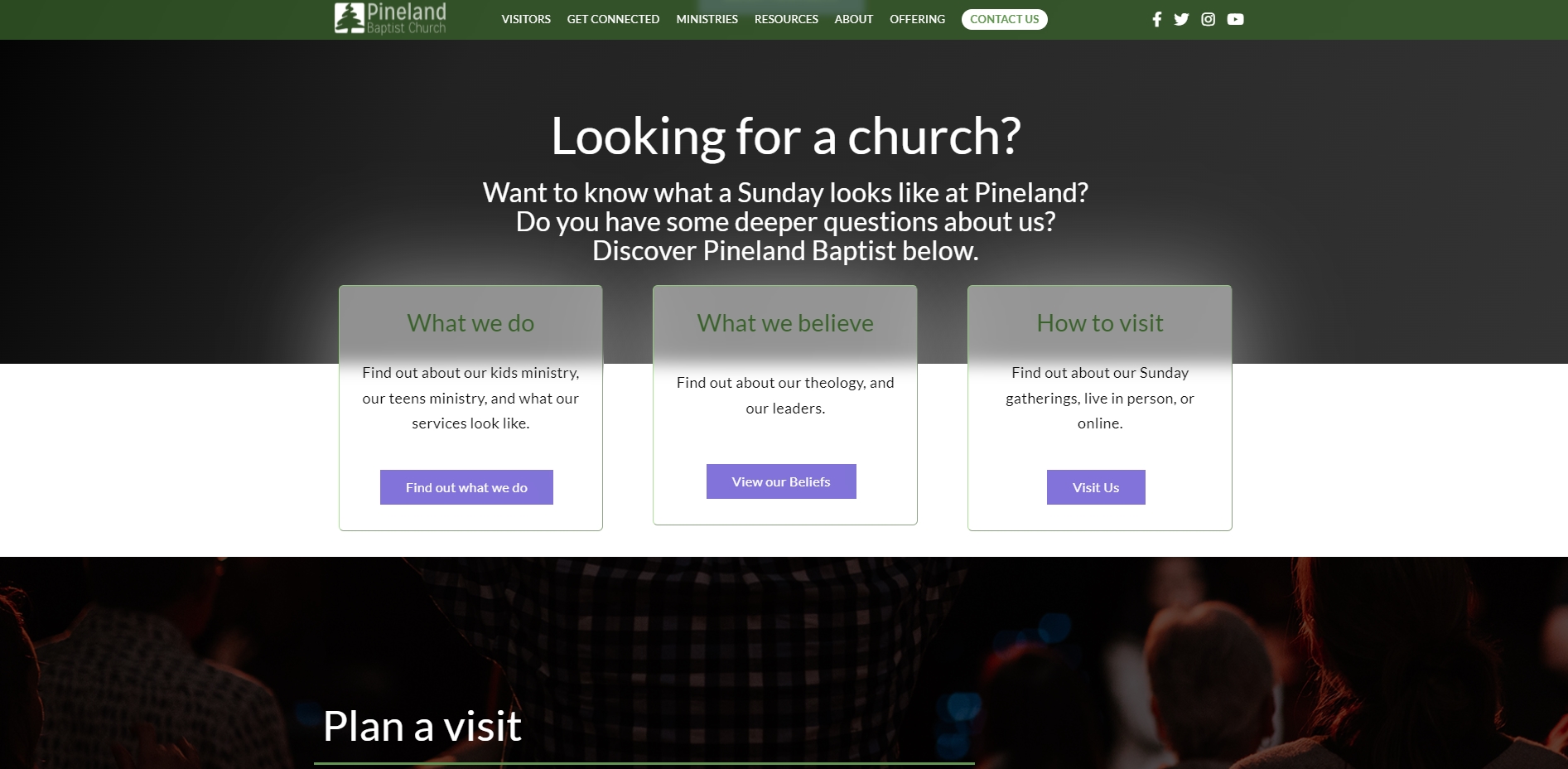1568x769 pixels.
Task: Click the Contact Us button
Action: (x=1004, y=19)
